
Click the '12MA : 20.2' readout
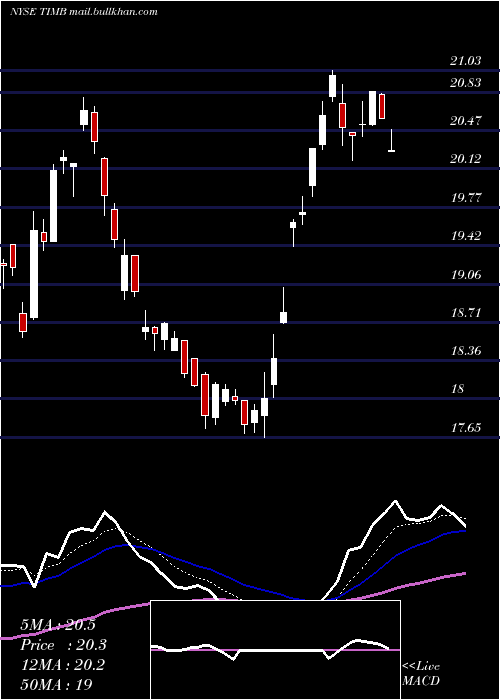coord(62,665)
